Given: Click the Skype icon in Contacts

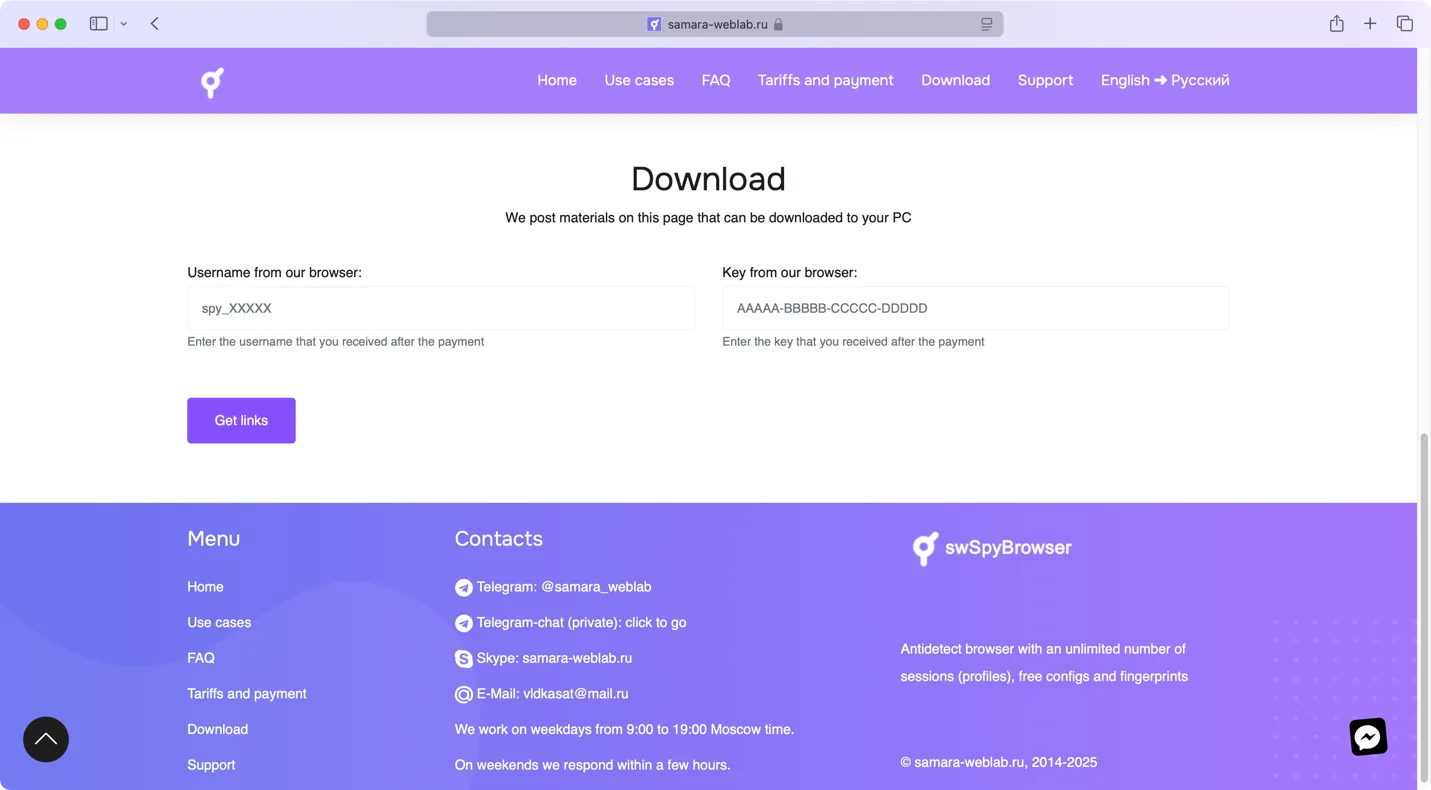Looking at the screenshot, I should point(463,659).
